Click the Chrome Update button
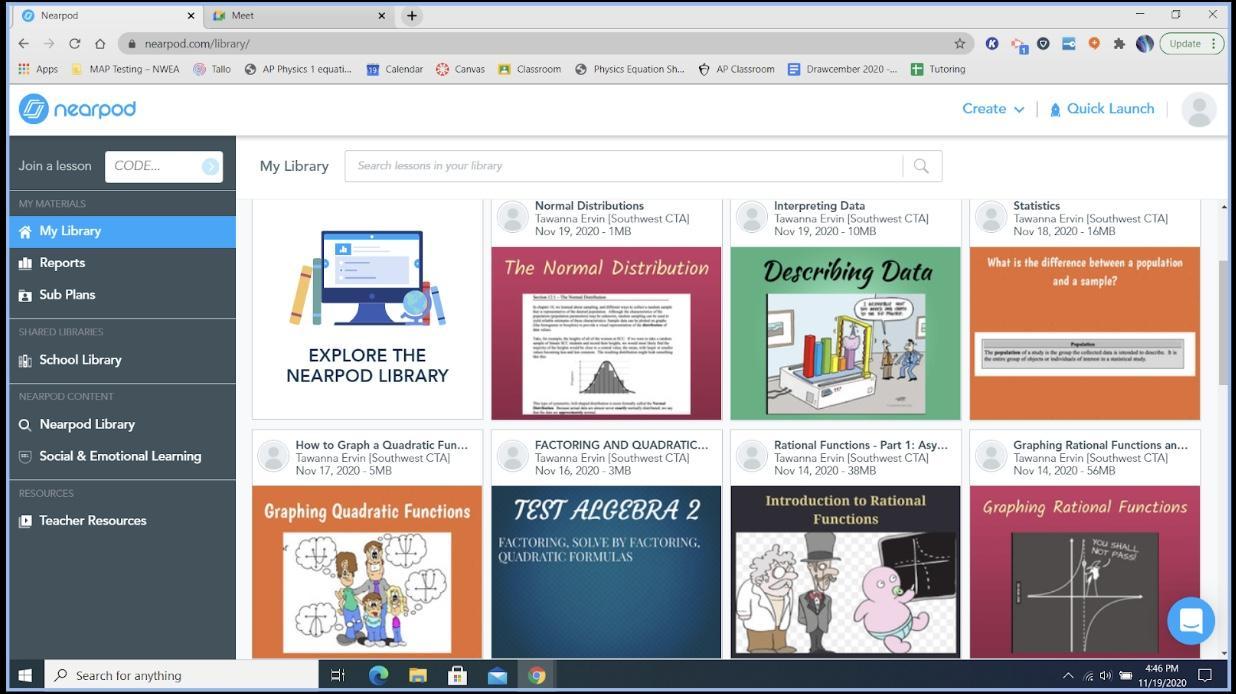This screenshot has width=1236, height=694. coord(1192,43)
